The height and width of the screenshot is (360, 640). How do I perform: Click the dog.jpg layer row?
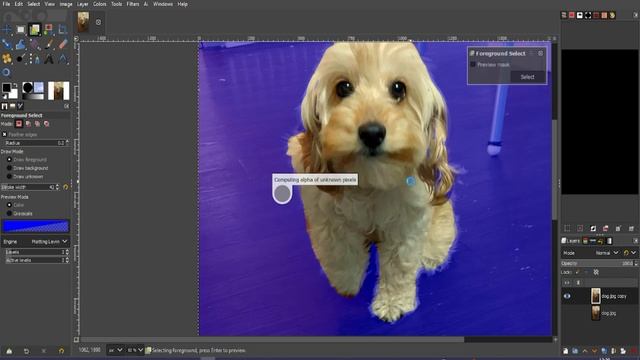click(x=600, y=313)
